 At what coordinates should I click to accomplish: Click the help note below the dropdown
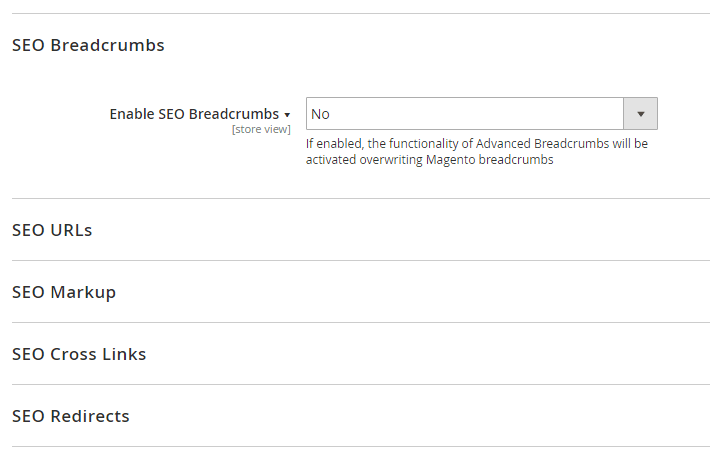(x=476, y=151)
